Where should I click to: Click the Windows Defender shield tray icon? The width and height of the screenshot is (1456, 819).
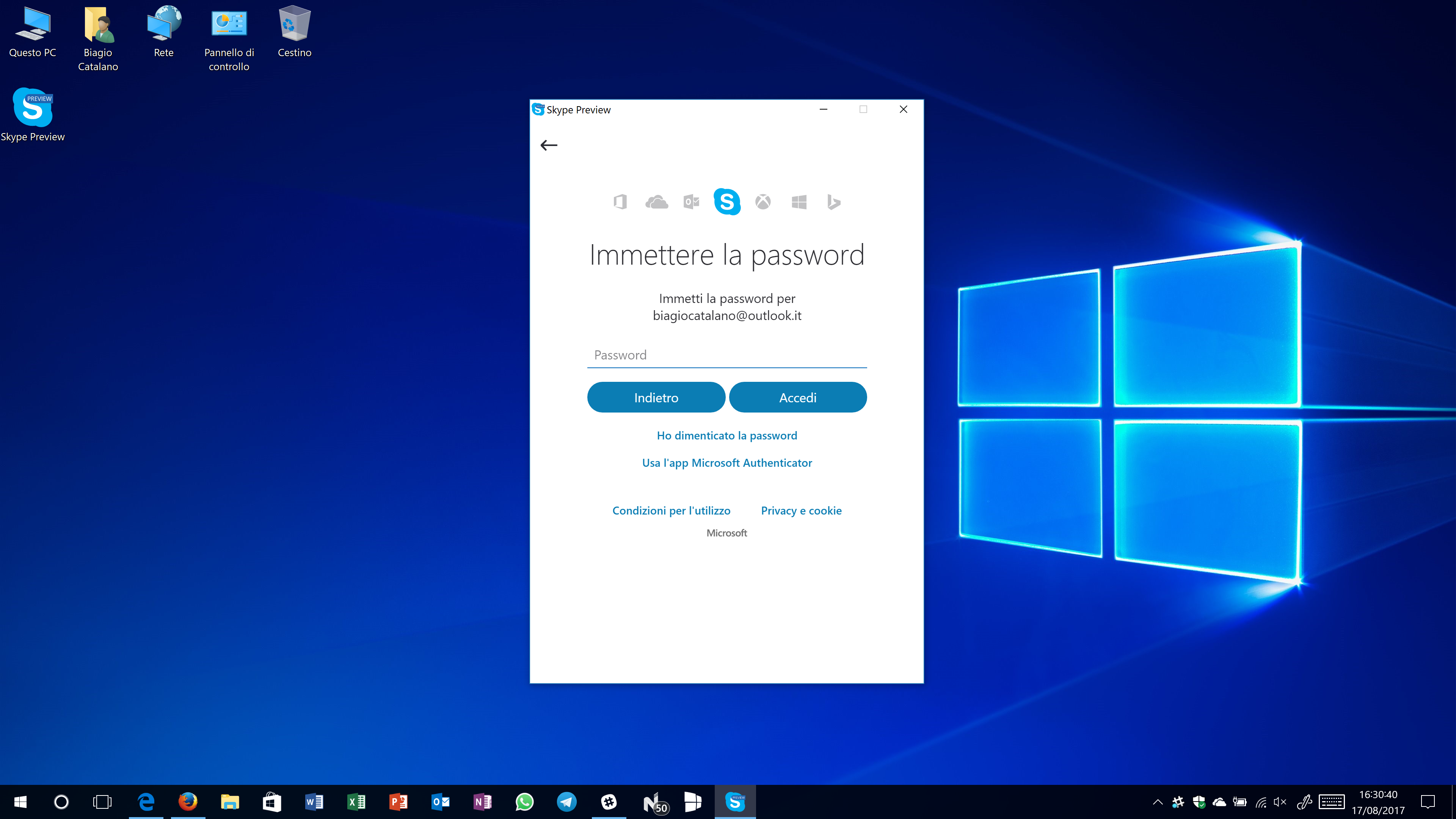1199,802
